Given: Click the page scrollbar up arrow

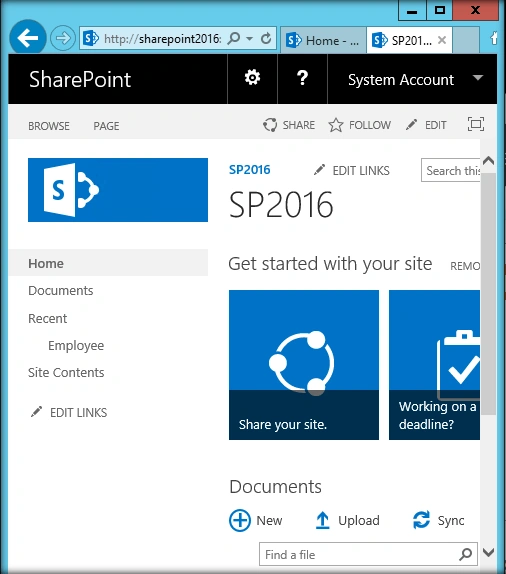Looking at the screenshot, I should point(489,161).
